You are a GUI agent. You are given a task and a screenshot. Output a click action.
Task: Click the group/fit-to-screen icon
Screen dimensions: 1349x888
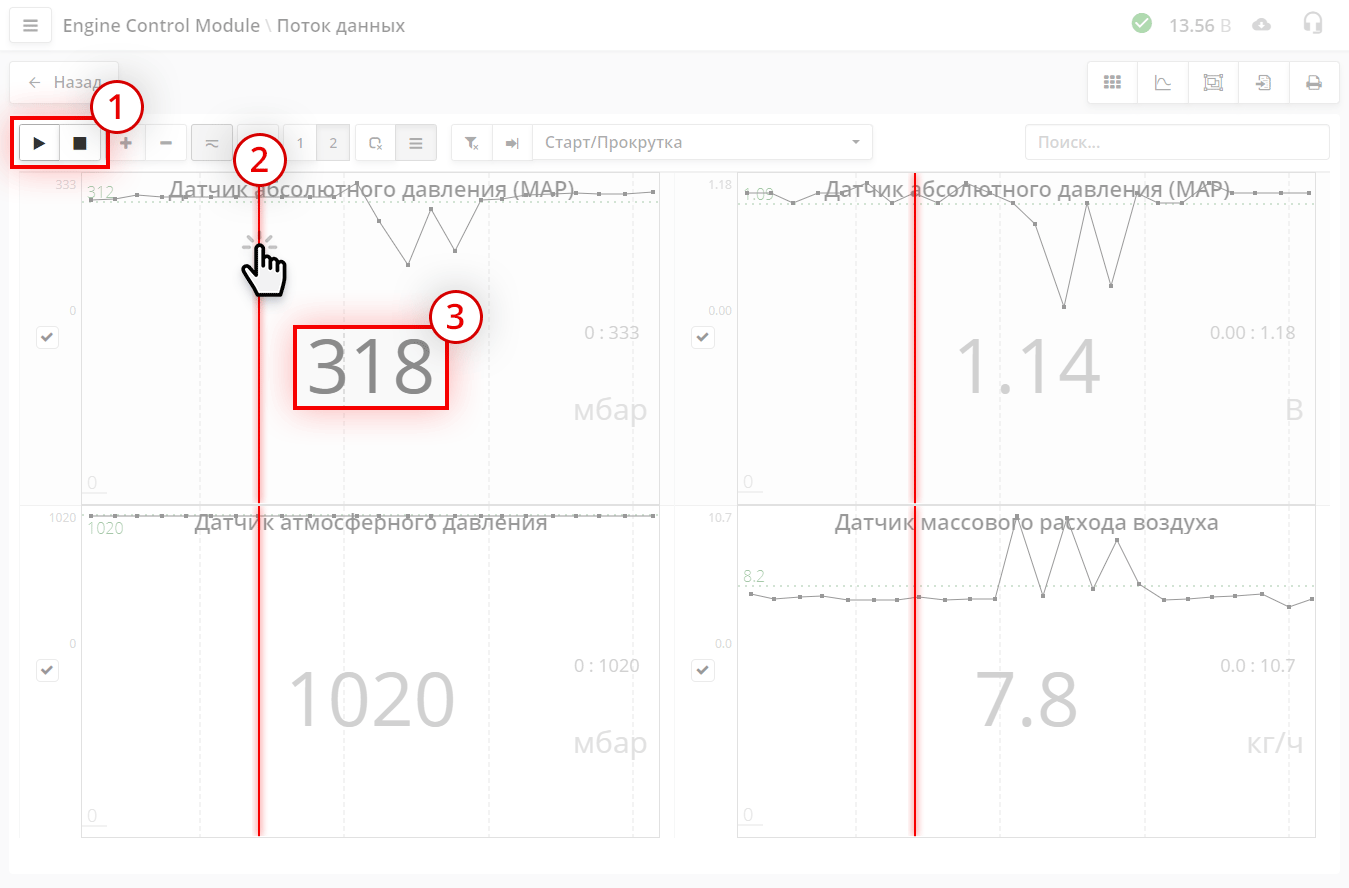(1213, 83)
